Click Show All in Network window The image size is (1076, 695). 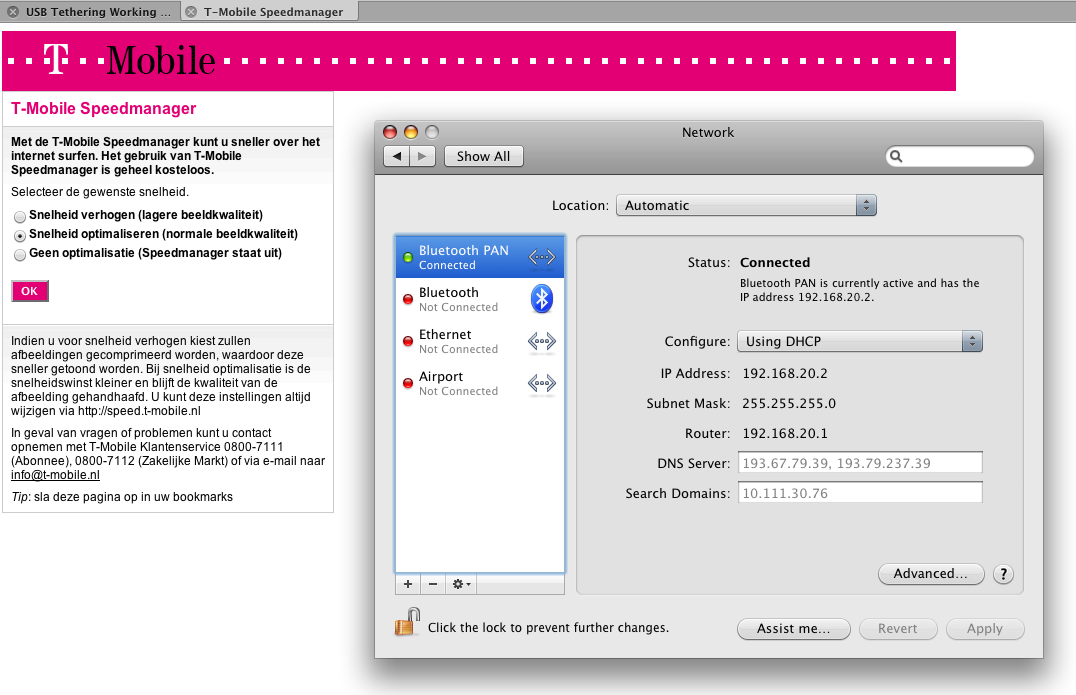484,156
